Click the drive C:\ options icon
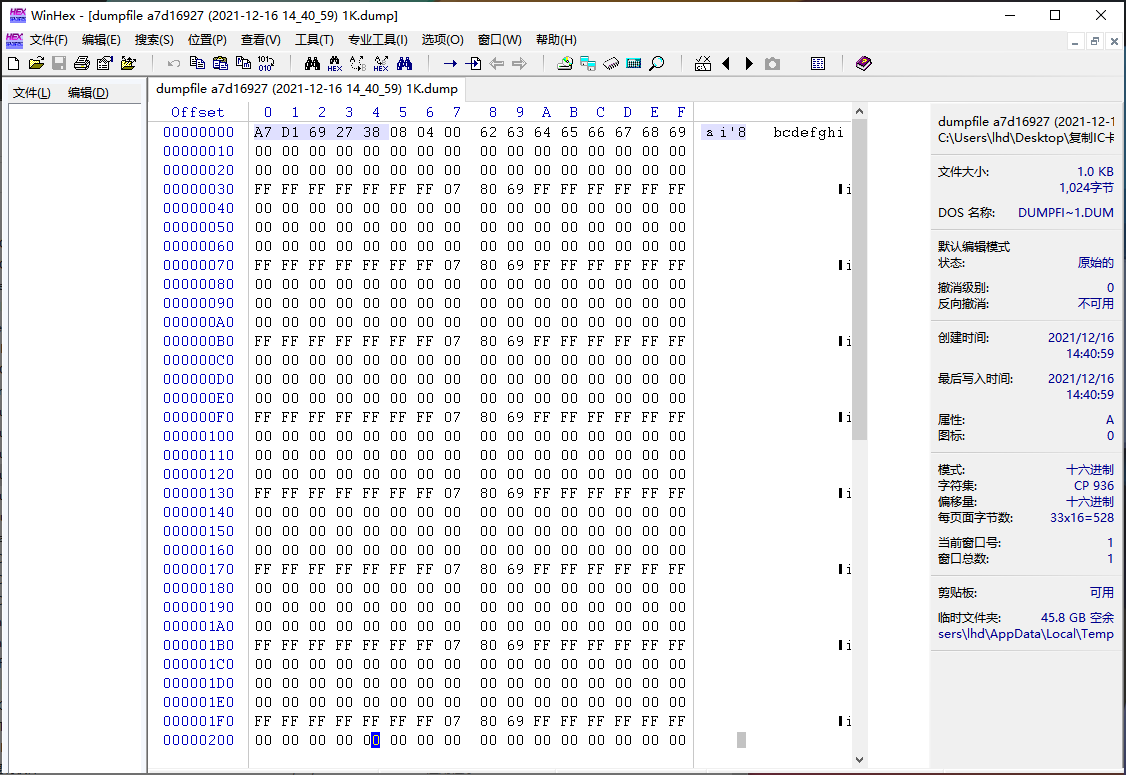 click(703, 63)
